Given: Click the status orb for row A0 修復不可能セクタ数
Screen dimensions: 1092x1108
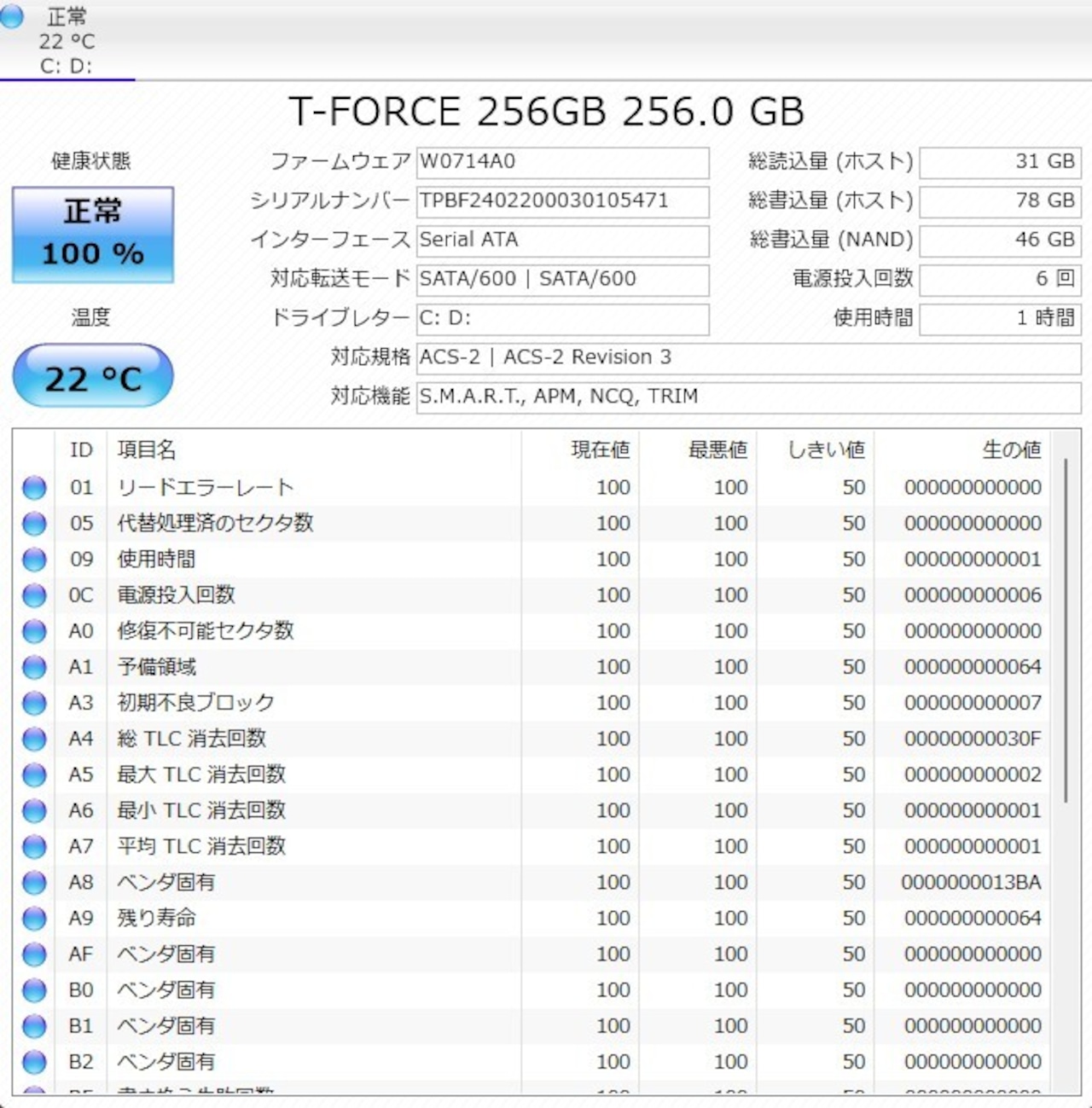Looking at the screenshot, I should (x=34, y=631).
